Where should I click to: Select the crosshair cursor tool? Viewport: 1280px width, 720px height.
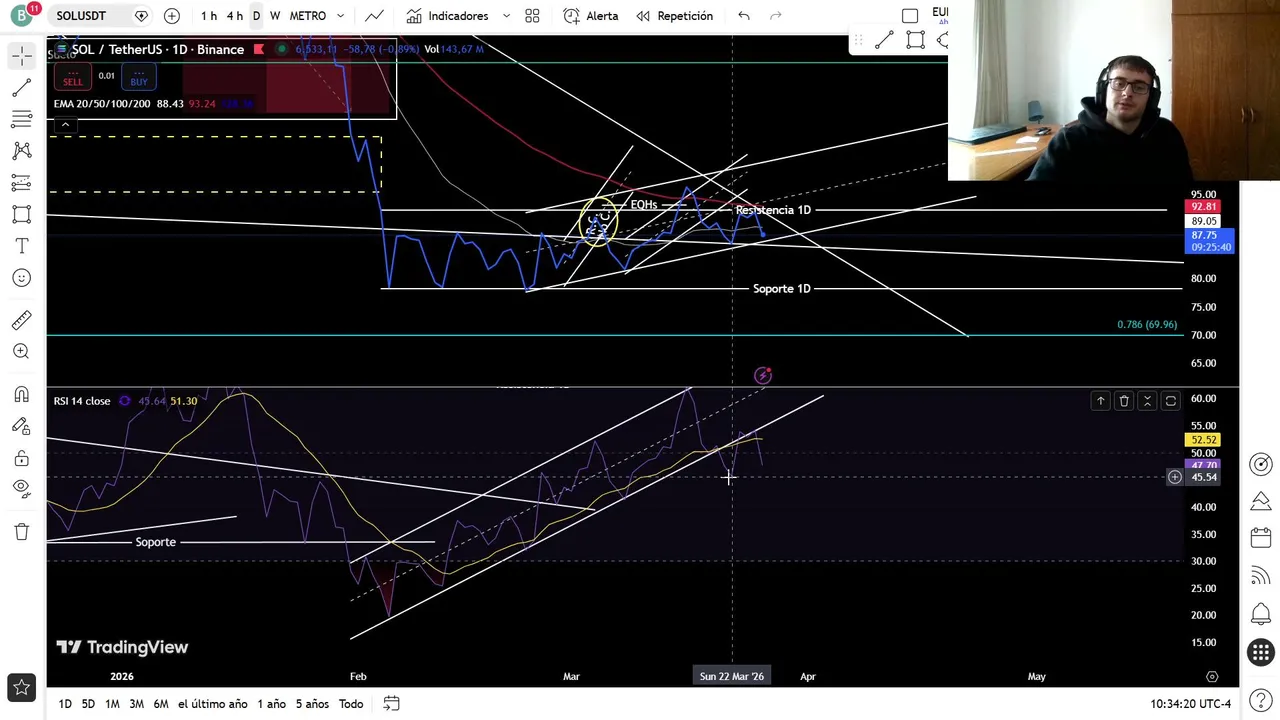tap(21, 56)
